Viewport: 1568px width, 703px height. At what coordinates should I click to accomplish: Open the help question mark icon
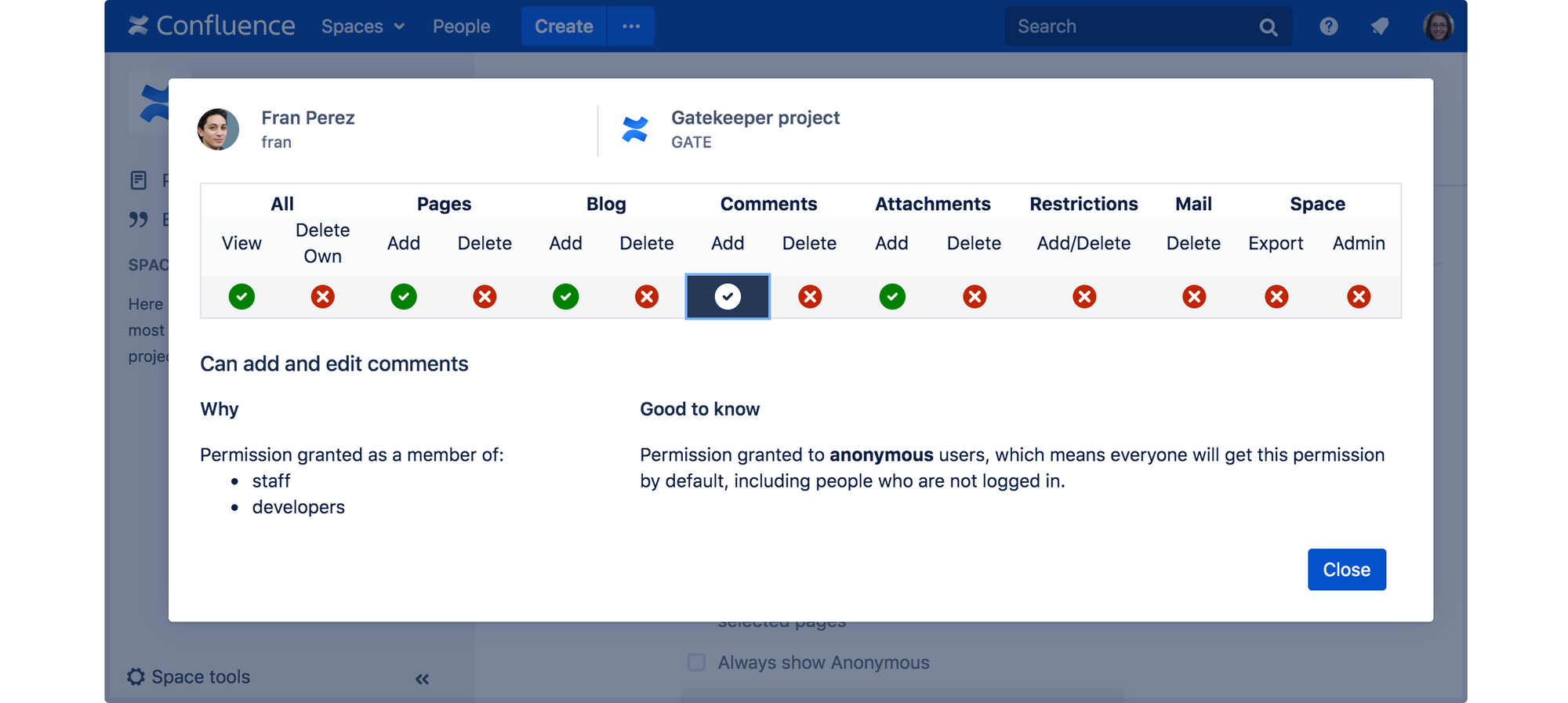point(1328,27)
